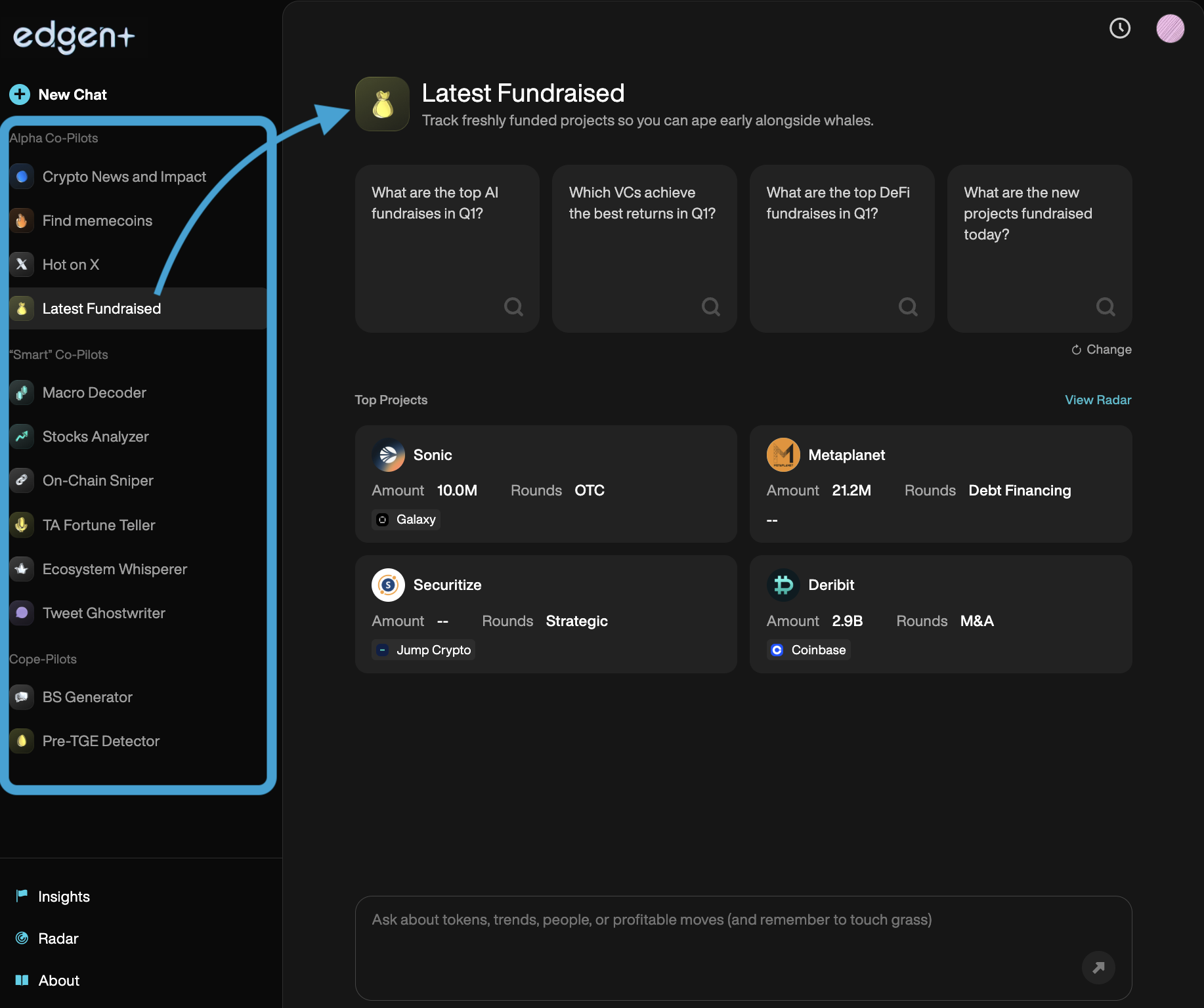Click the Metaplanet project logo
The width and height of the screenshot is (1204, 1008).
point(783,455)
